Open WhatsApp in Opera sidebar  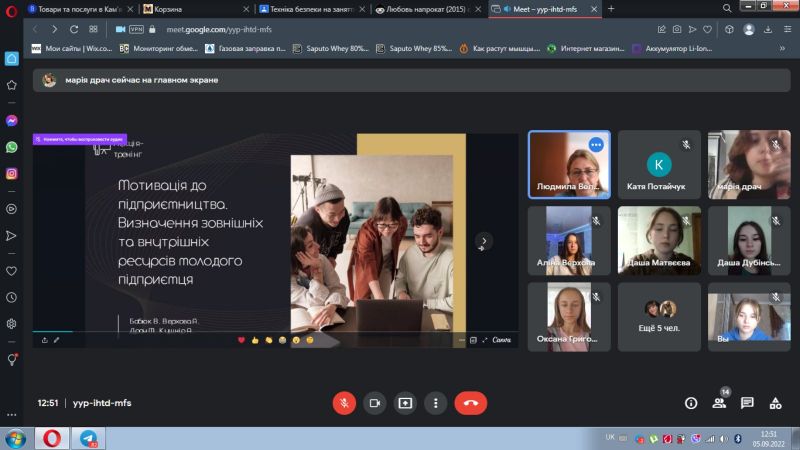point(12,147)
